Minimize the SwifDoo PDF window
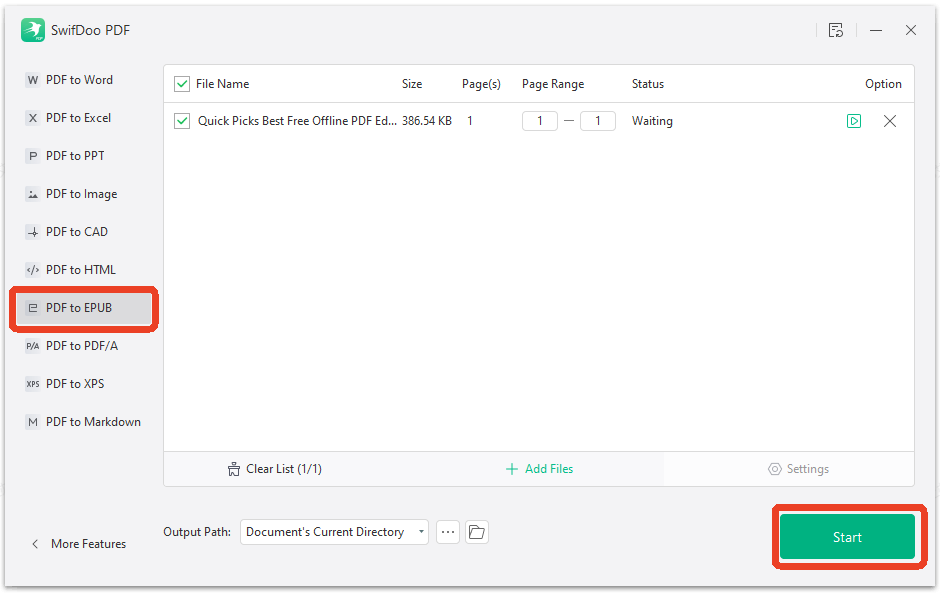The height and width of the screenshot is (593, 940). [x=876, y=30]
